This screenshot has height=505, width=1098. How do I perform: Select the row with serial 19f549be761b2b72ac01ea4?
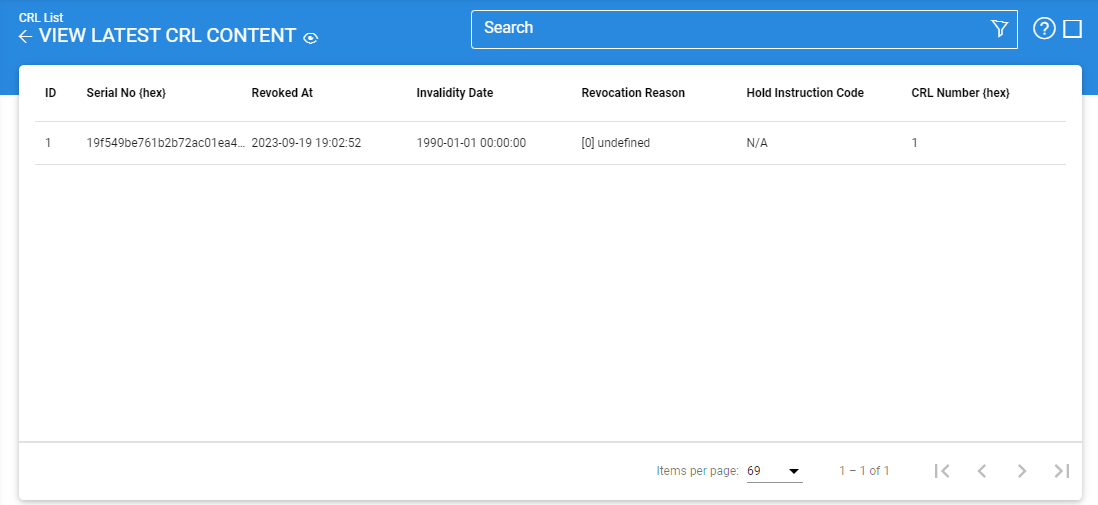pos(165,143)
